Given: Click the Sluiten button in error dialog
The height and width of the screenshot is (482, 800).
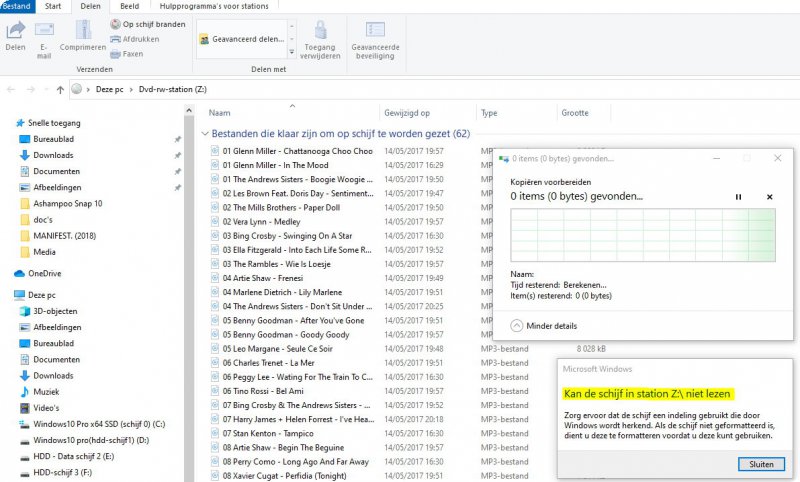Looking at the screenshot, I should 761,464.
